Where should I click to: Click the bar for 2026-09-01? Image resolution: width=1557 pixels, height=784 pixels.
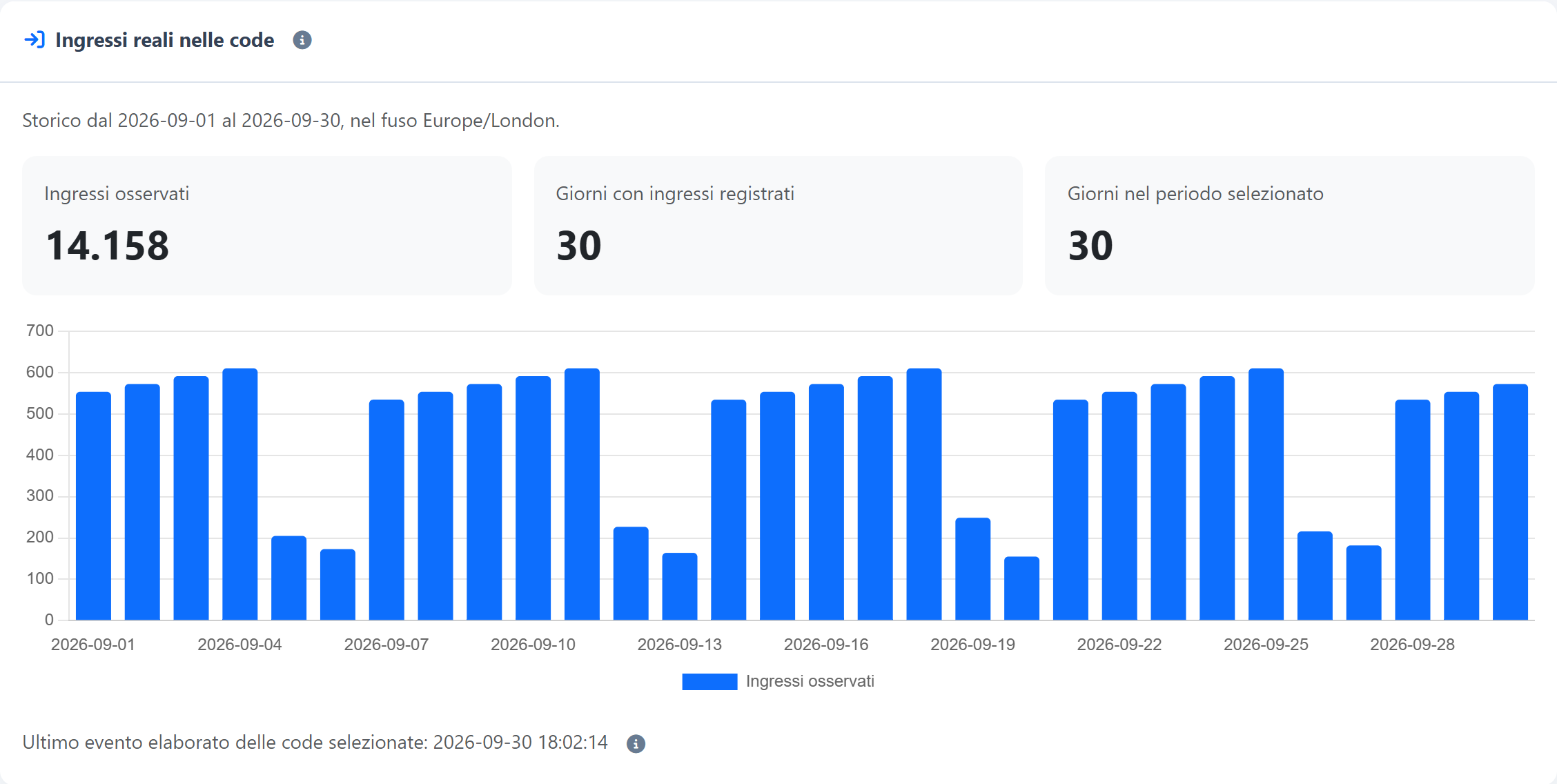[x=93, y=506]
